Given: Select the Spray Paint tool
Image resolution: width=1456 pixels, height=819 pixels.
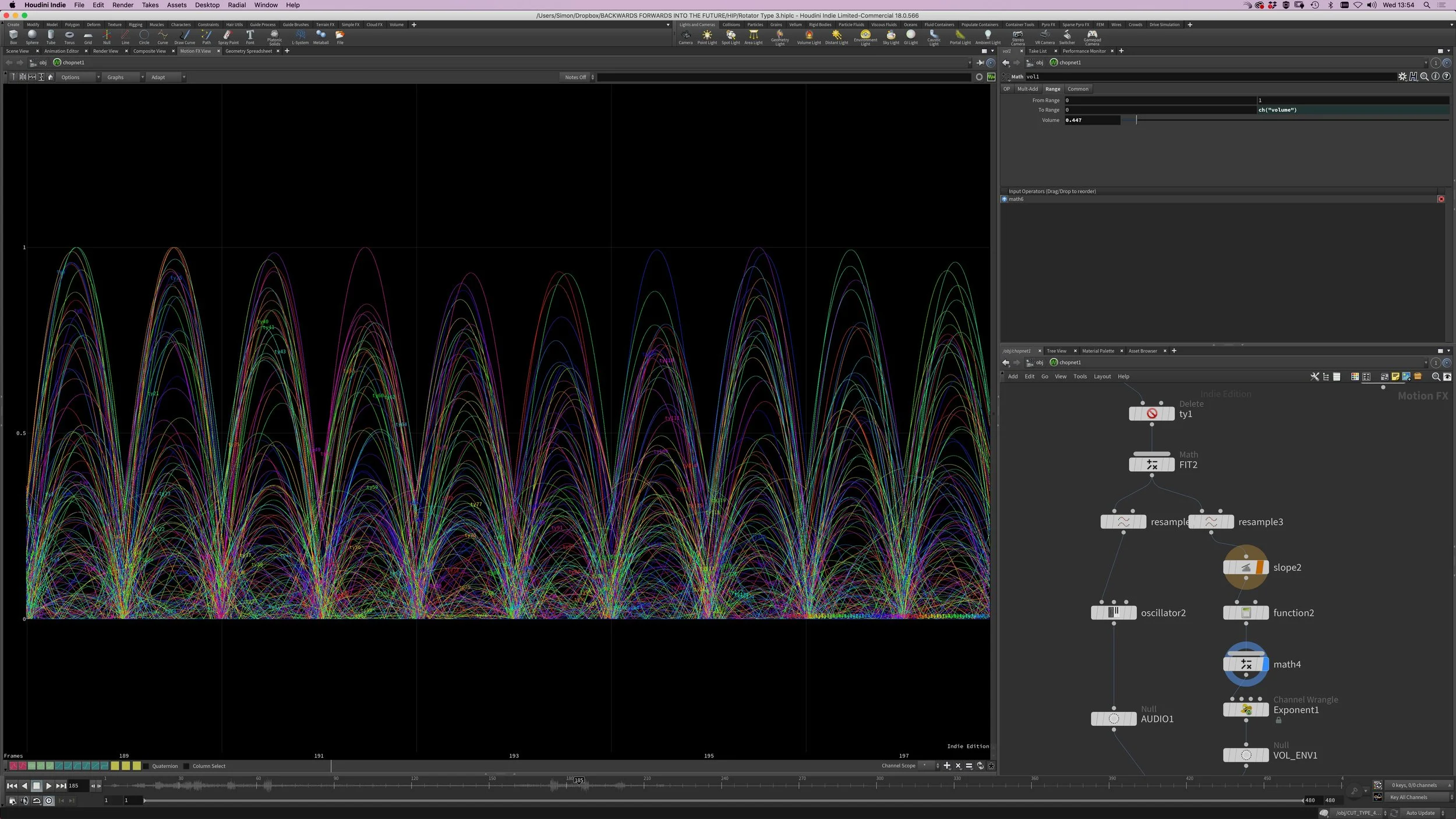Looking at the screenshot, I should (228, 37).
